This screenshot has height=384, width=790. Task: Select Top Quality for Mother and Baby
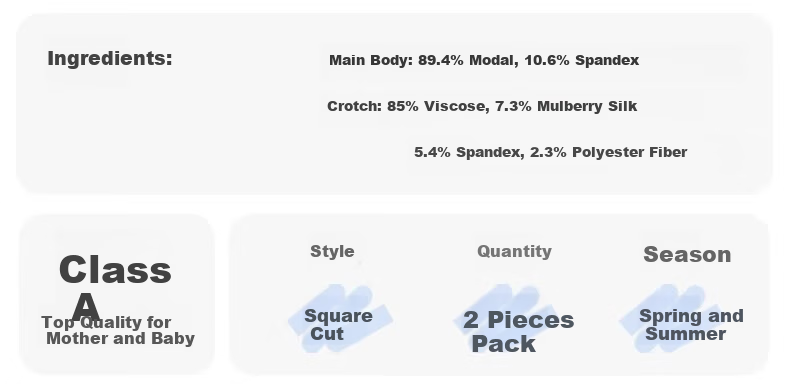point(118,330)
